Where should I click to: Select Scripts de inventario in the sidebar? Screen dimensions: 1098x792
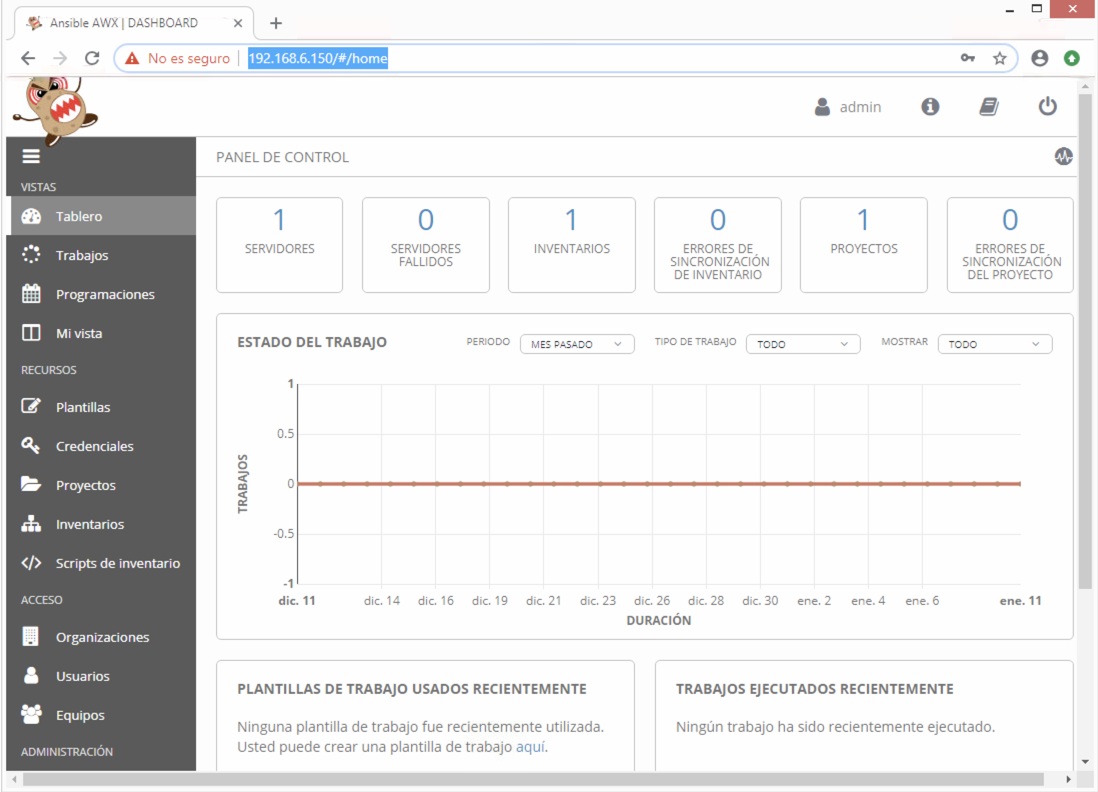point(102,564)
